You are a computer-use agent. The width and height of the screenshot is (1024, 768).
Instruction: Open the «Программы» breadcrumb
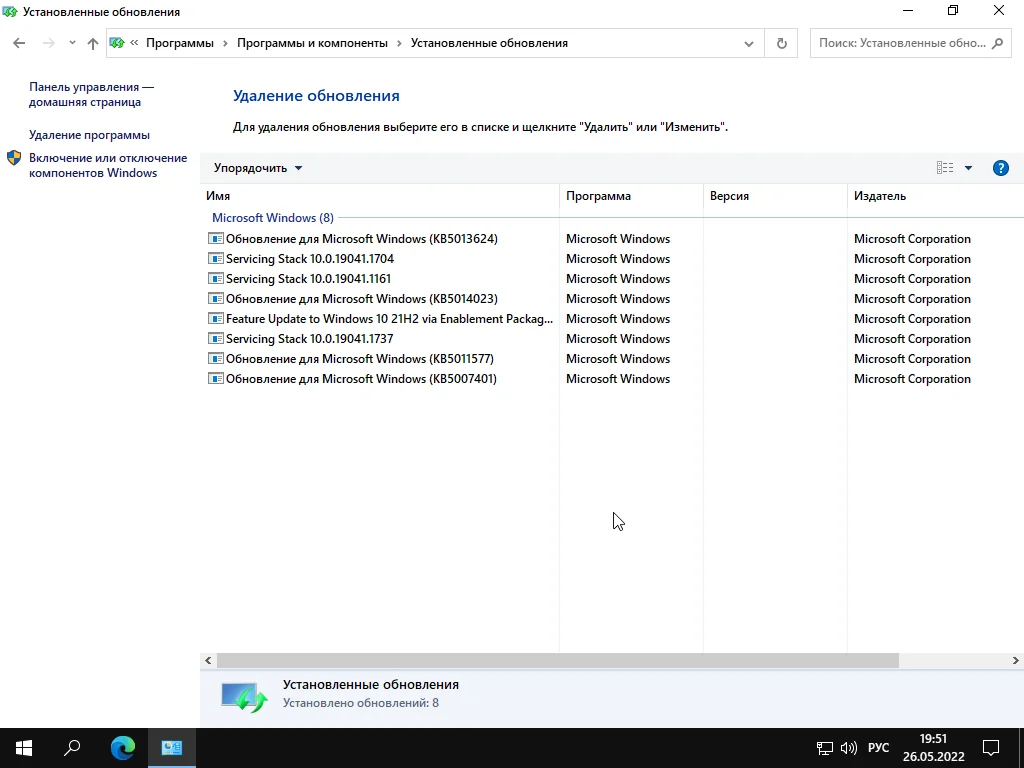180,43
